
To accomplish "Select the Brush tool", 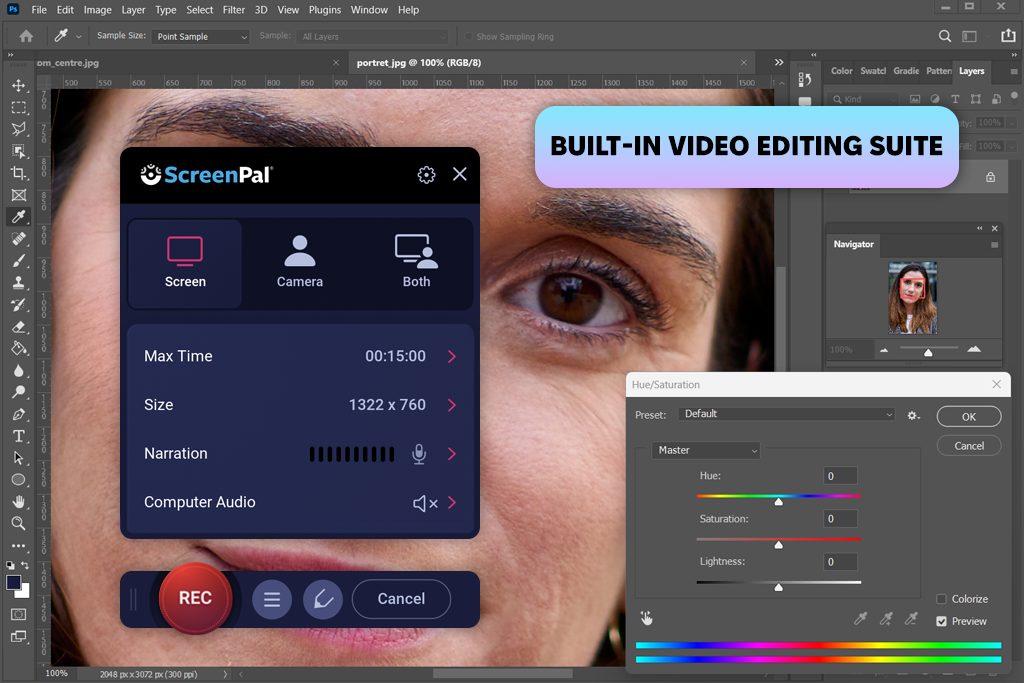I will click(19, 261).
